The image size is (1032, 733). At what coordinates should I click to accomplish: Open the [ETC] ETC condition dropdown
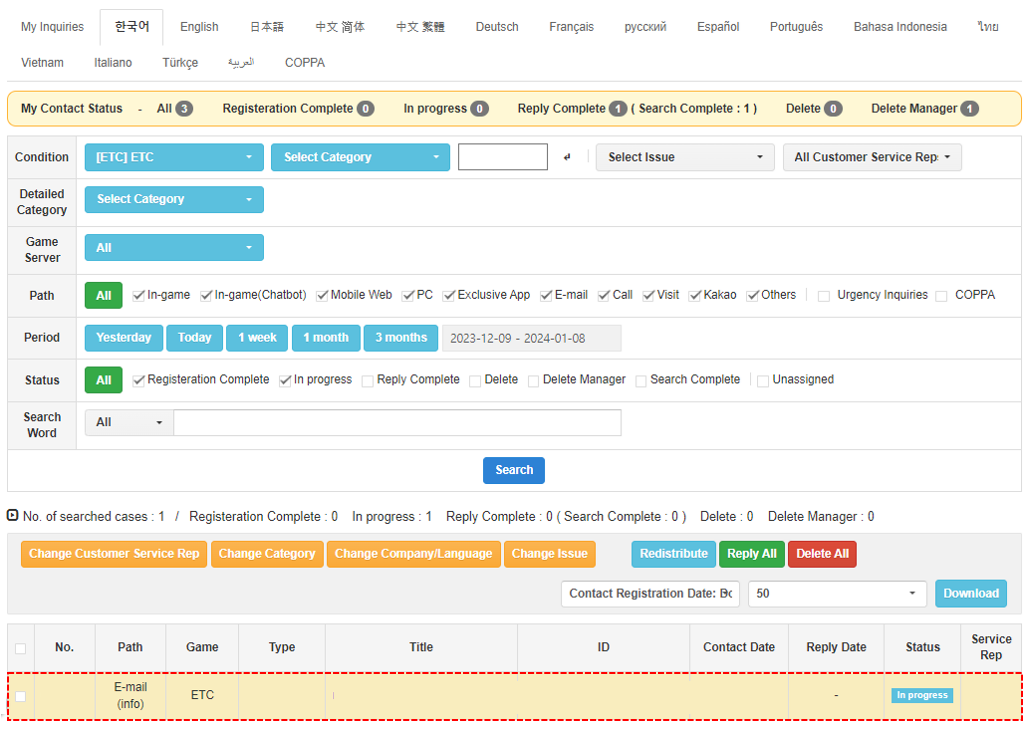174,157
